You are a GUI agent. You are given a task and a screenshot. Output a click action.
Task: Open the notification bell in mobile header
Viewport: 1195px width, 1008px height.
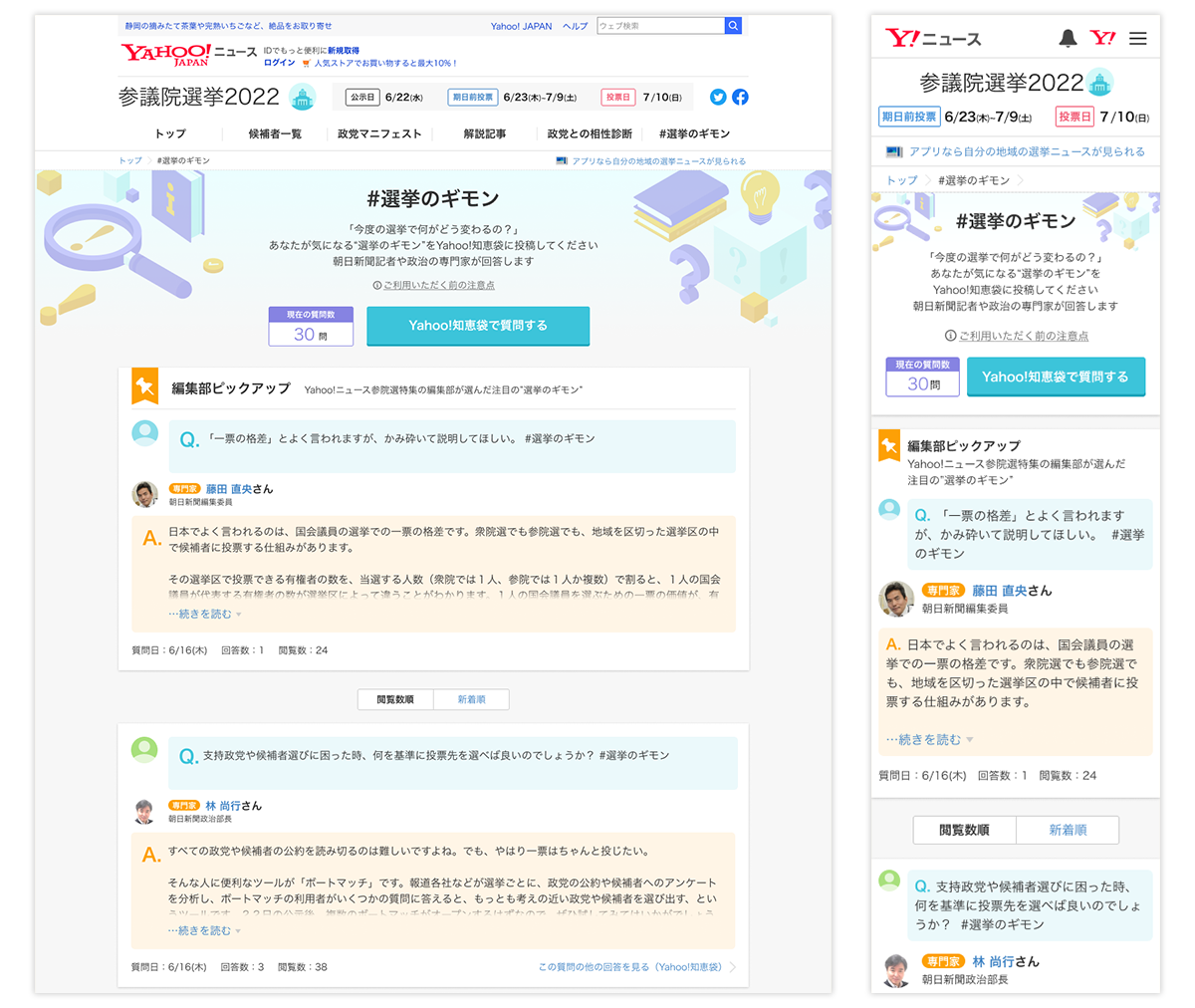pos(1068,38)
